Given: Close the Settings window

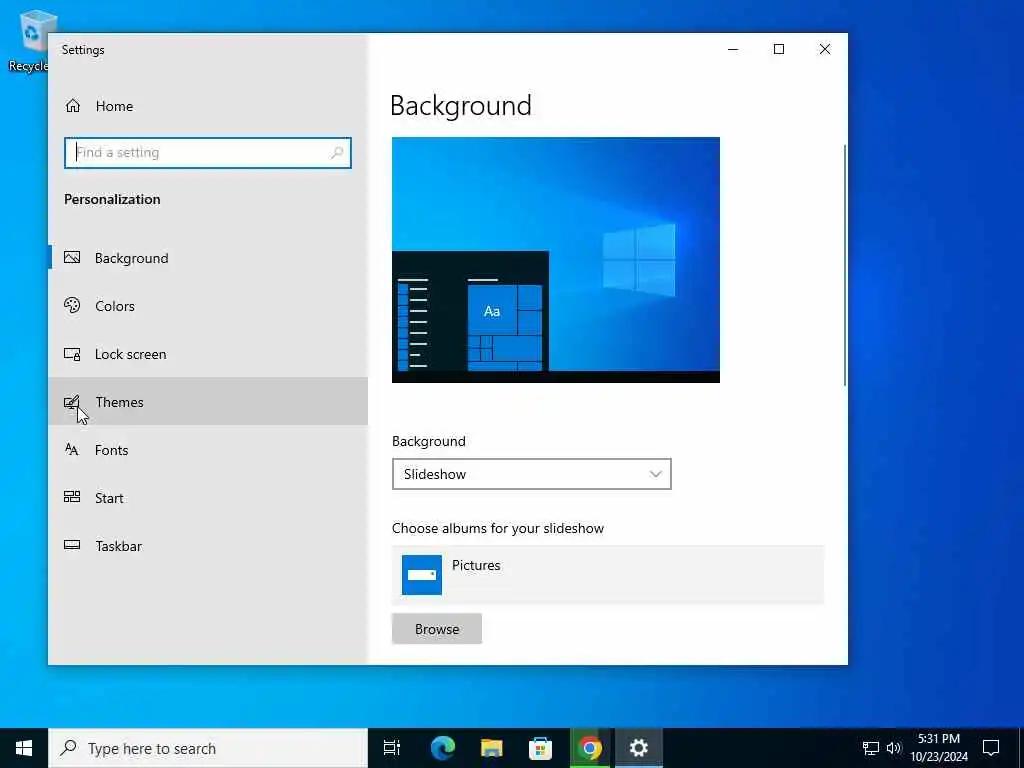Looking at the screenshot, I should coord(825,50).
